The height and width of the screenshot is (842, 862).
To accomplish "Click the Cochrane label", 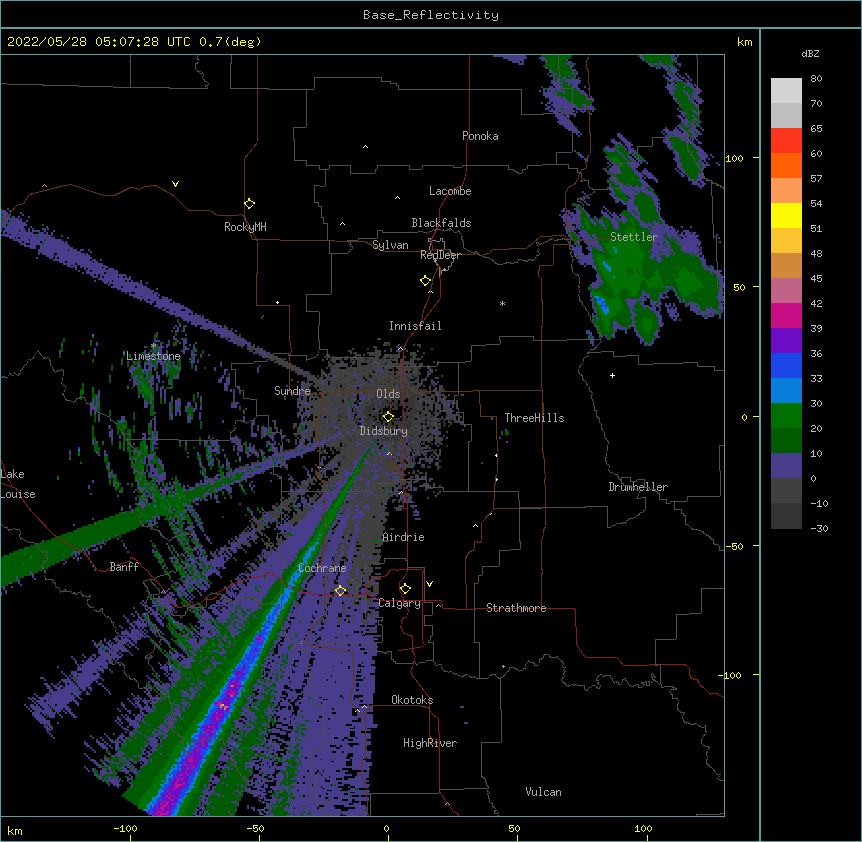I will point(322,568).
